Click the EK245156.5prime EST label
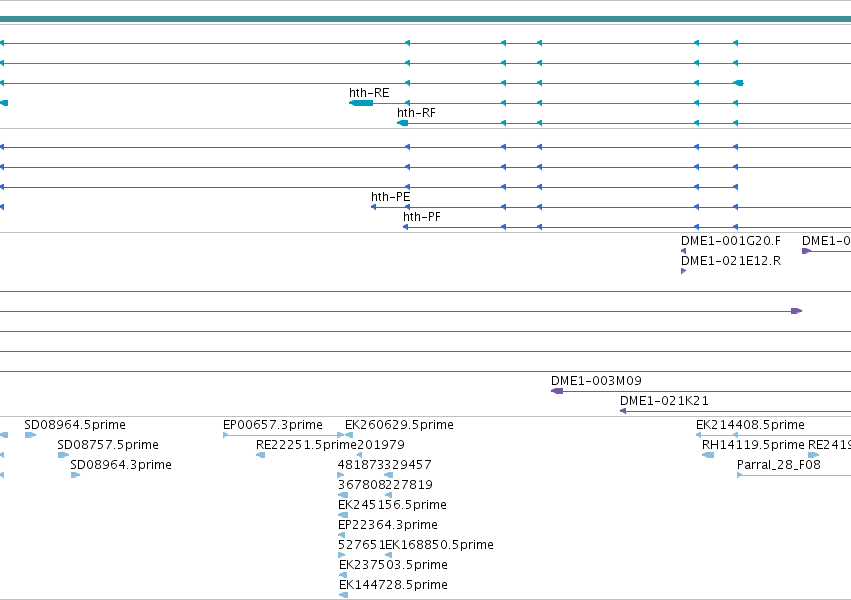The image size is (851, 600). coord(392,505)
